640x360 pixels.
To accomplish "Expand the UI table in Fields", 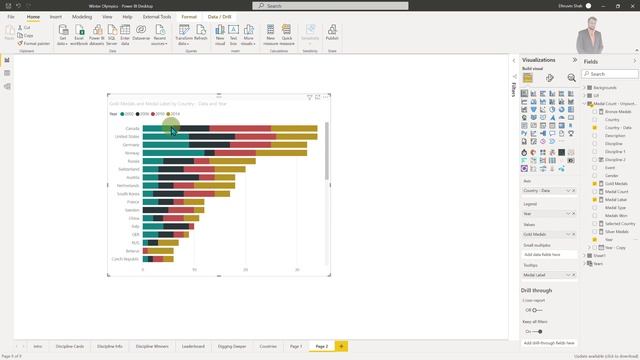I will [584, 96].
